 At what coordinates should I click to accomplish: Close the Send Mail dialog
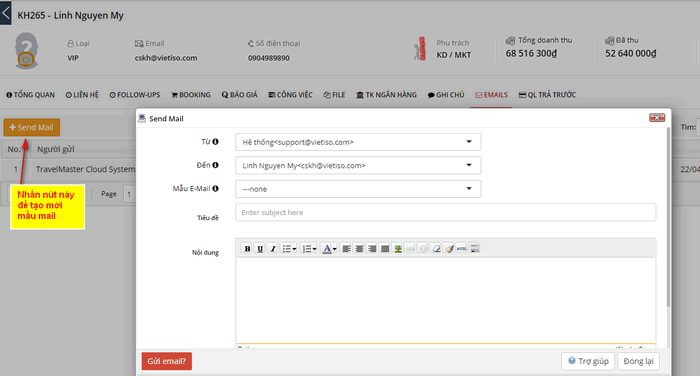657,118
